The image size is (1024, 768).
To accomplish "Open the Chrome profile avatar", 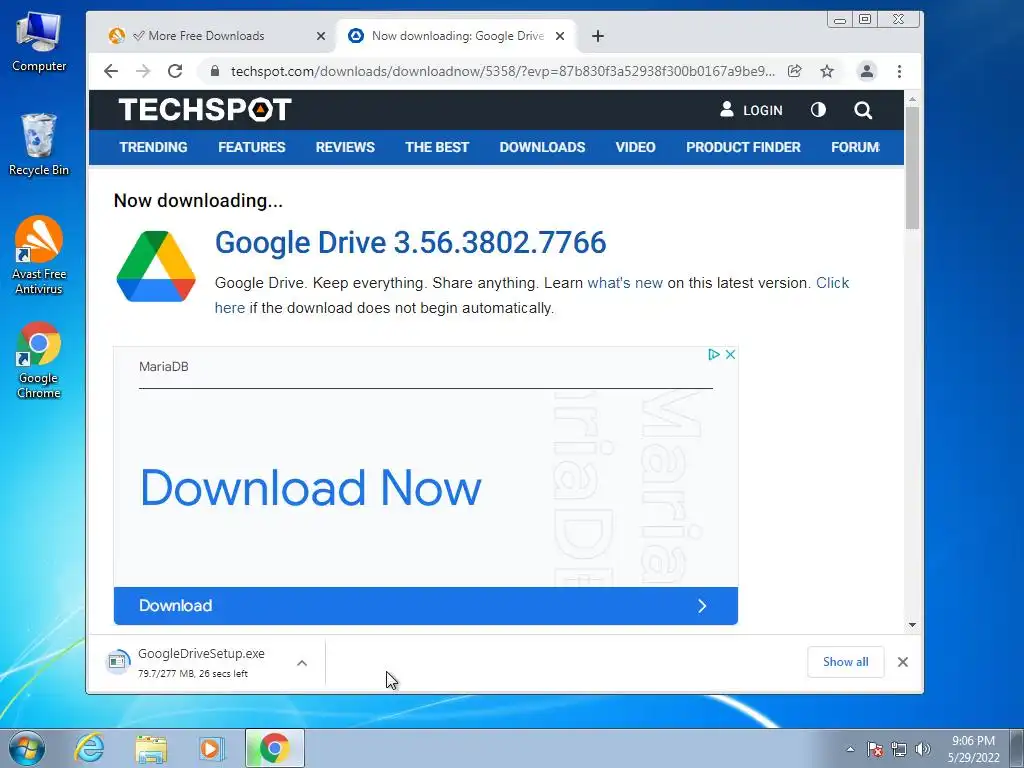I will [867, 71].
